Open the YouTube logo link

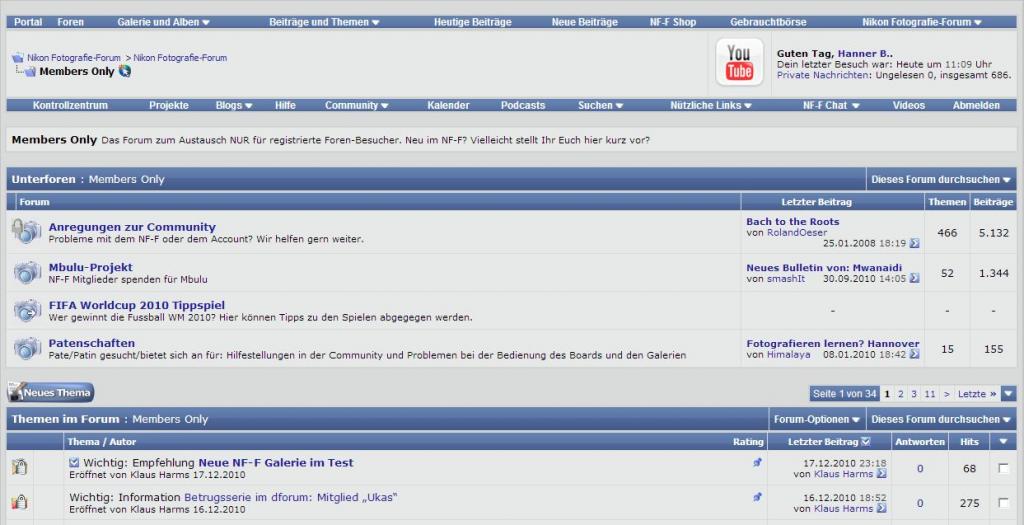[739, 63]
